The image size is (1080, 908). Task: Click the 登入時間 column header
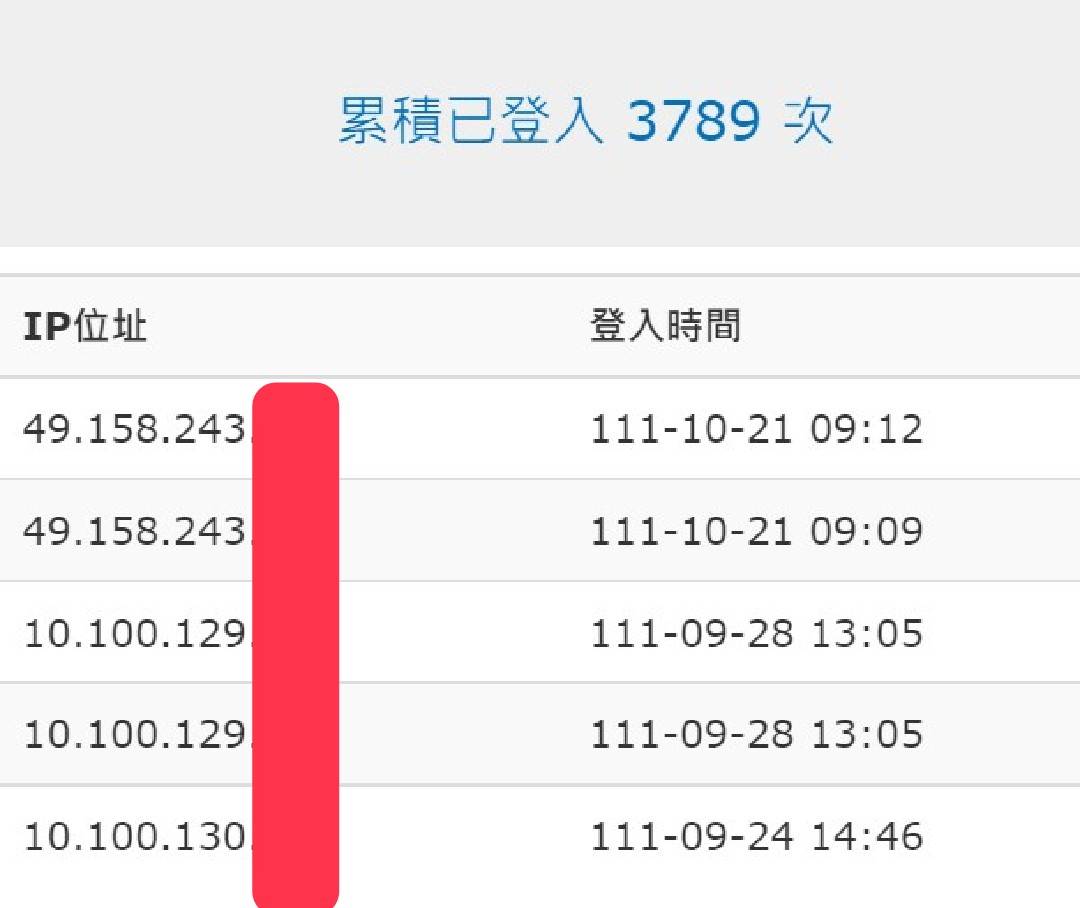pyautogui.click(x=665, y=326)
